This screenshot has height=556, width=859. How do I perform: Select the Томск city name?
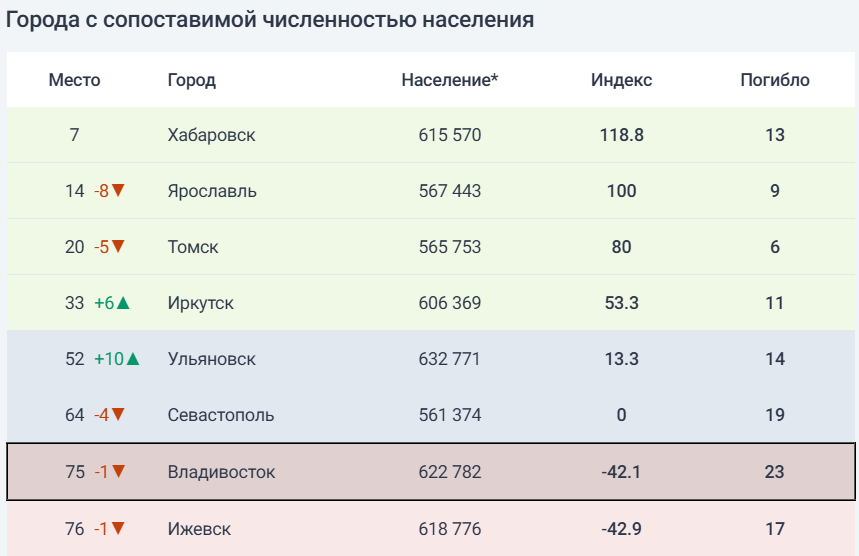(193, 247)
